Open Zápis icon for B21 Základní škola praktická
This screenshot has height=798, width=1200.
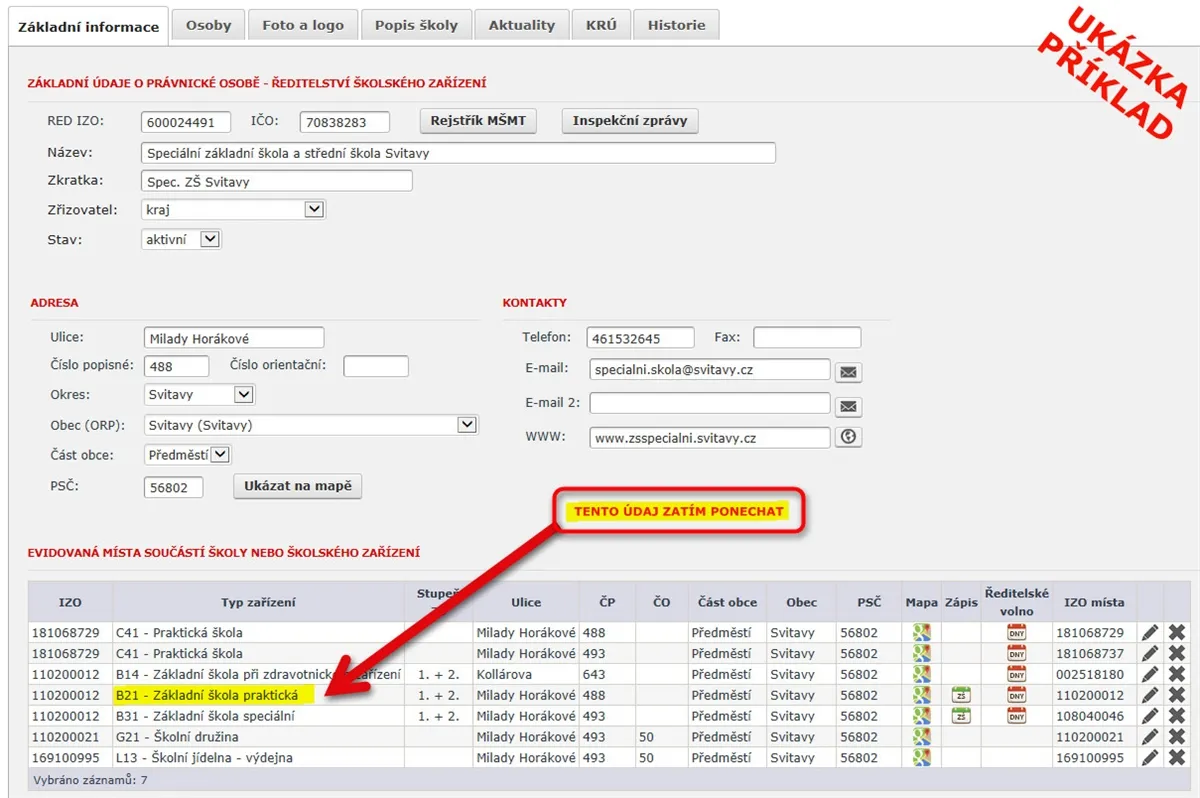pyautogui.click(x=961, y=695)
